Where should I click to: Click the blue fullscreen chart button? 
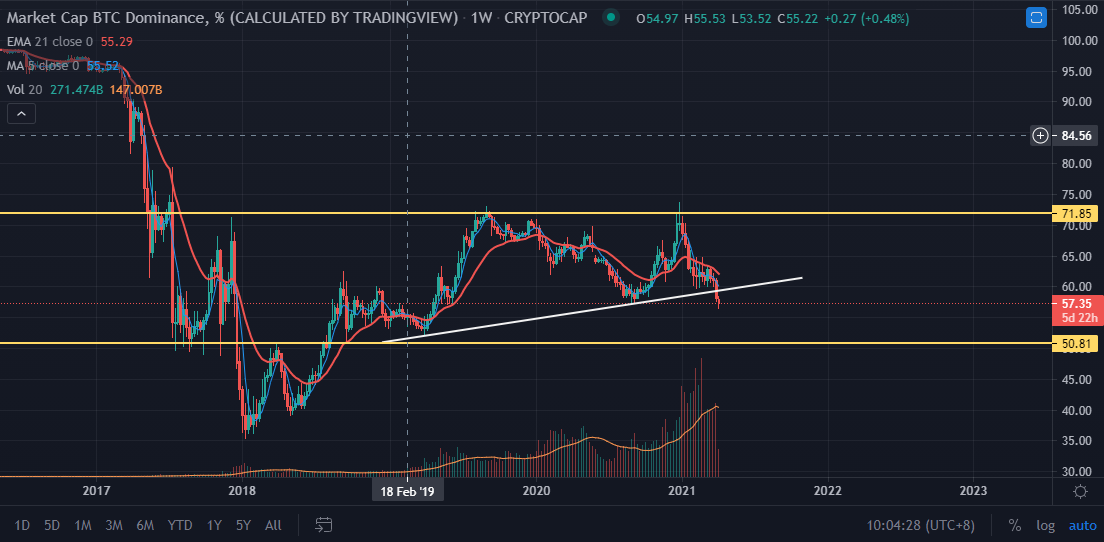point(1036,18)
